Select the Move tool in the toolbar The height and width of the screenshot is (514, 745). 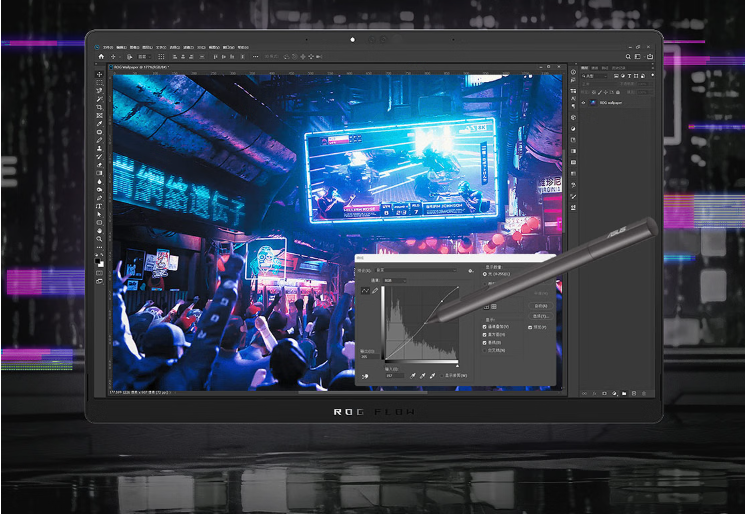[x=100, y=75]
